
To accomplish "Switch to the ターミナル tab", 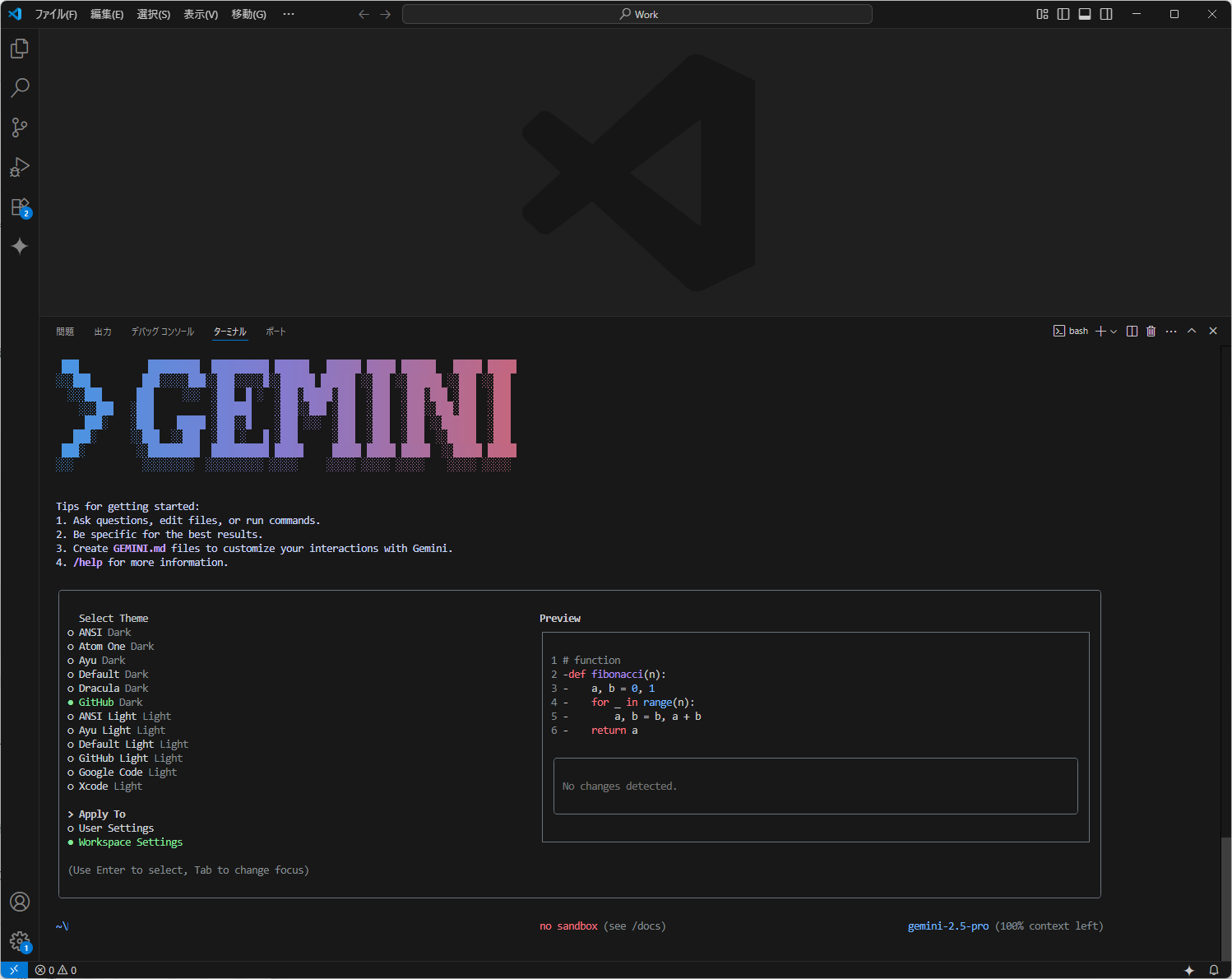I will [229, 331].
